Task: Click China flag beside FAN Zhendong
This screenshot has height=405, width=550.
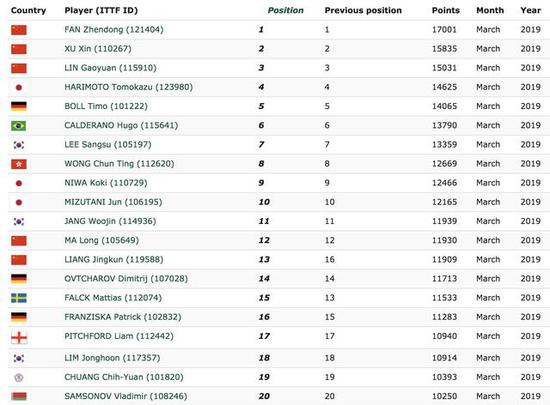Action: click(19, 30)
